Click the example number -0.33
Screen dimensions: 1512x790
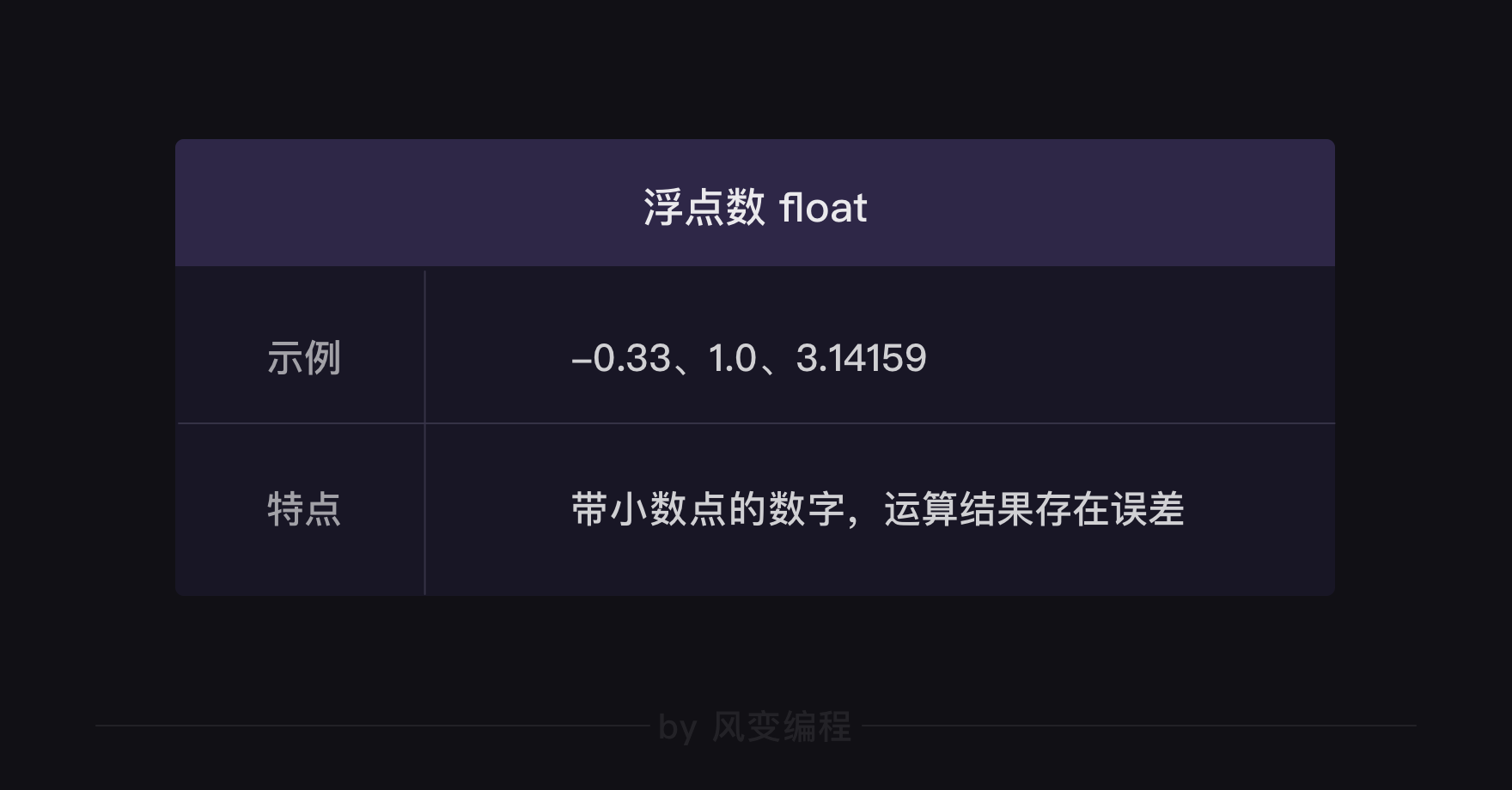point(621,358)
